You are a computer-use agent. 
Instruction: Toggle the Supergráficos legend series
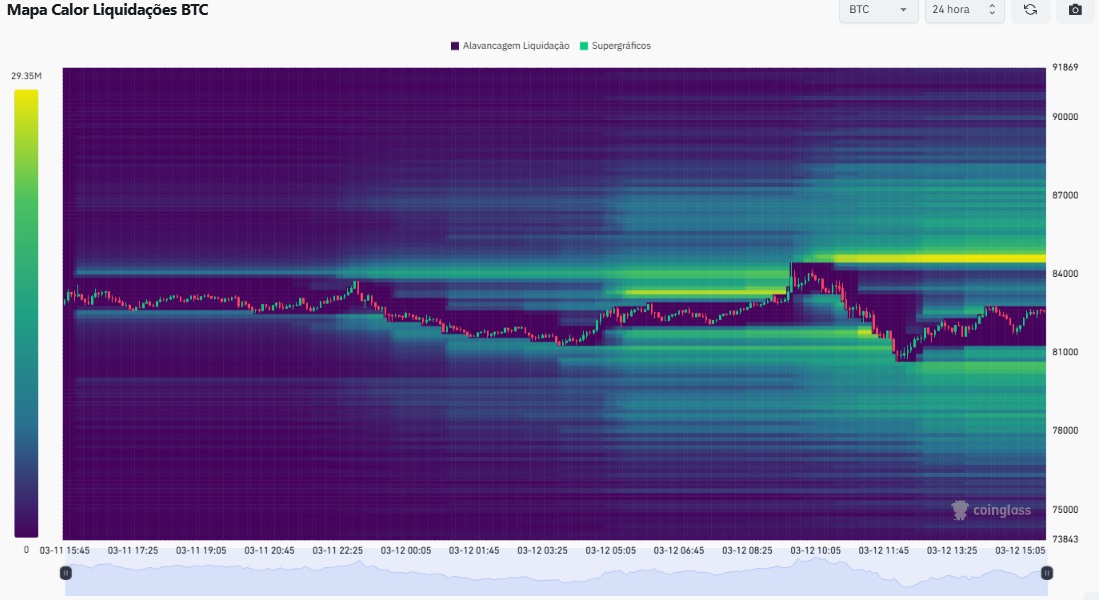pos(615,46)
